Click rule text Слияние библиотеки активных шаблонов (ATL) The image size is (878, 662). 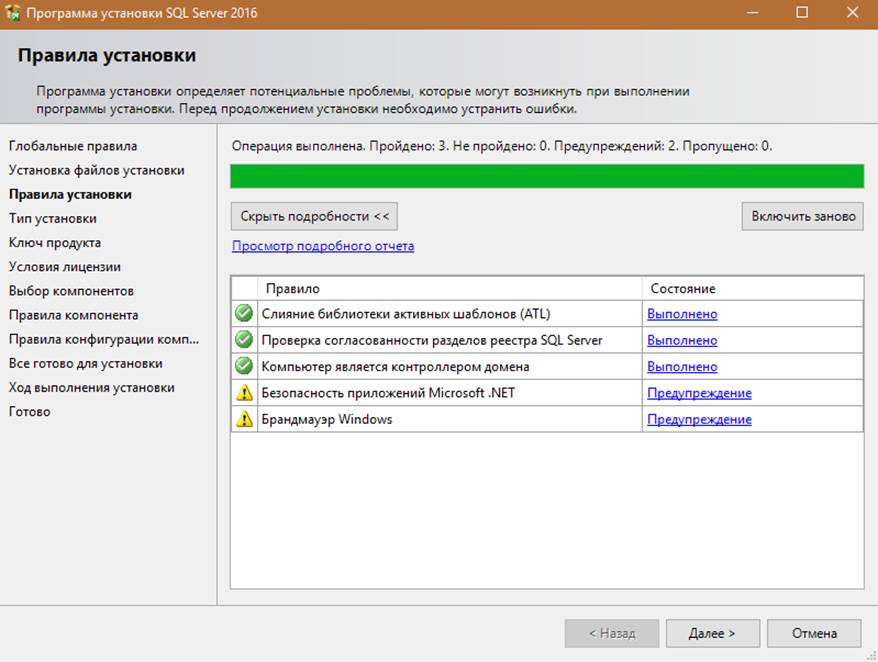(406, 314)
